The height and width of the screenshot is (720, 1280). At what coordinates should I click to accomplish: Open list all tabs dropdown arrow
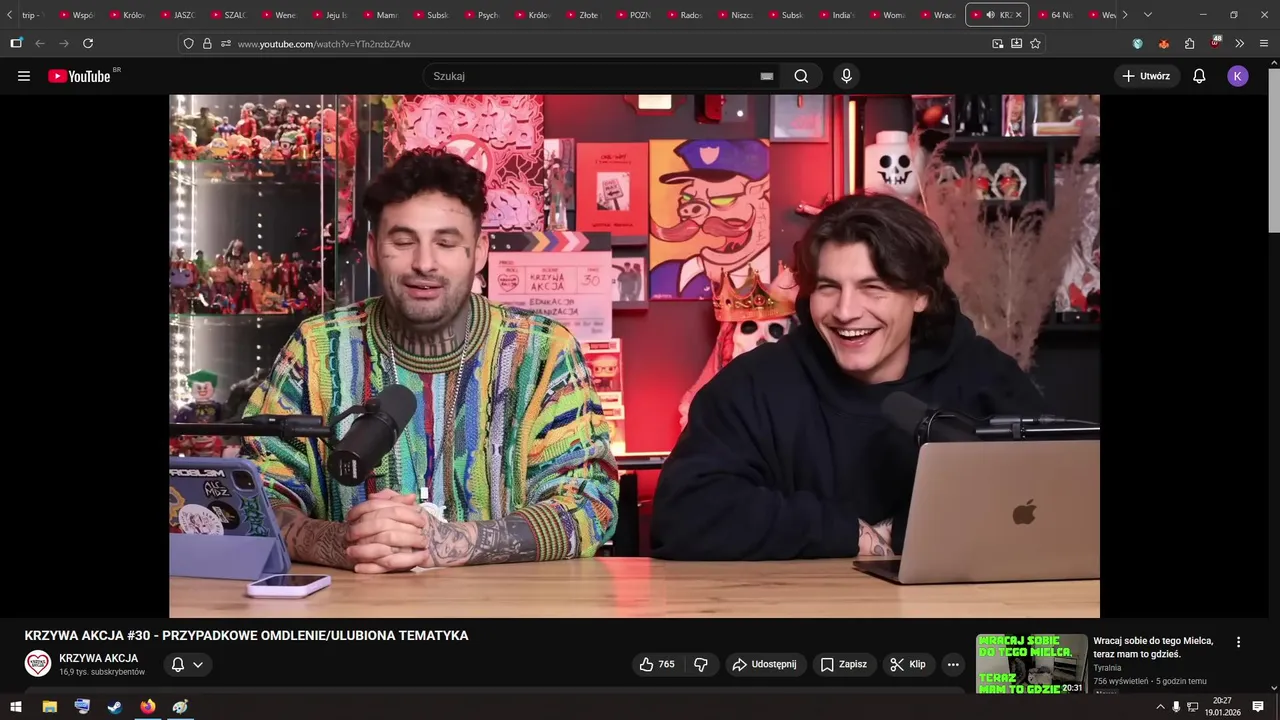tap(1147, 15)
